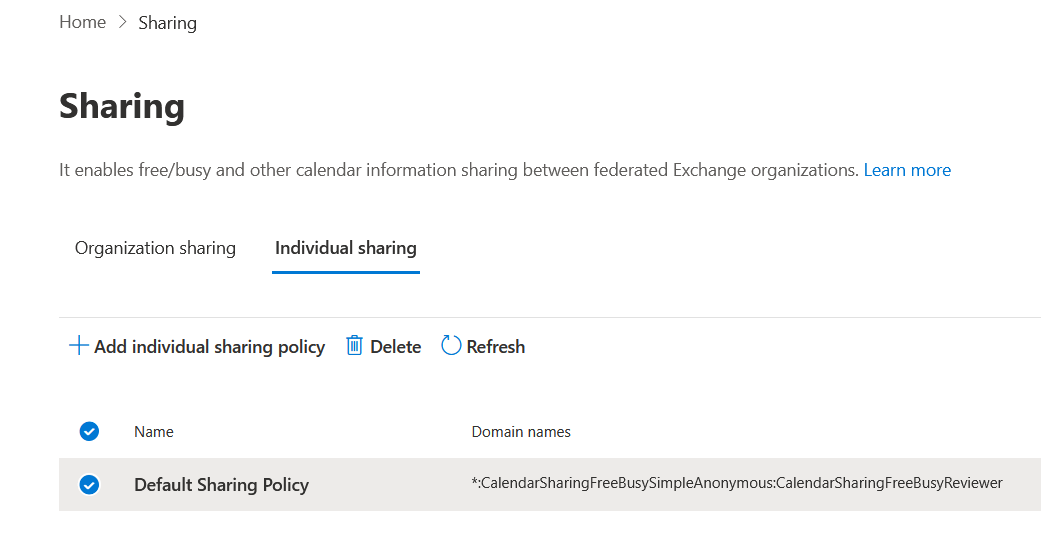Open the Learn more link
1041x539 pixels.
[x=907, y=170]
